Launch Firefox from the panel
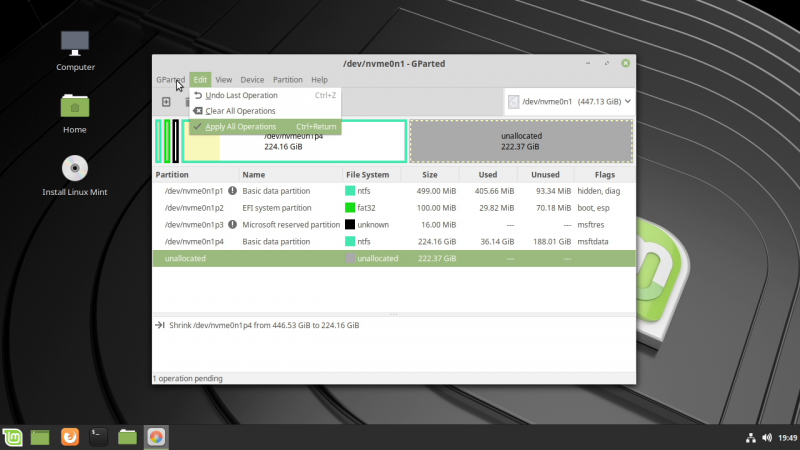800x450 pixels. coord(70,437)
